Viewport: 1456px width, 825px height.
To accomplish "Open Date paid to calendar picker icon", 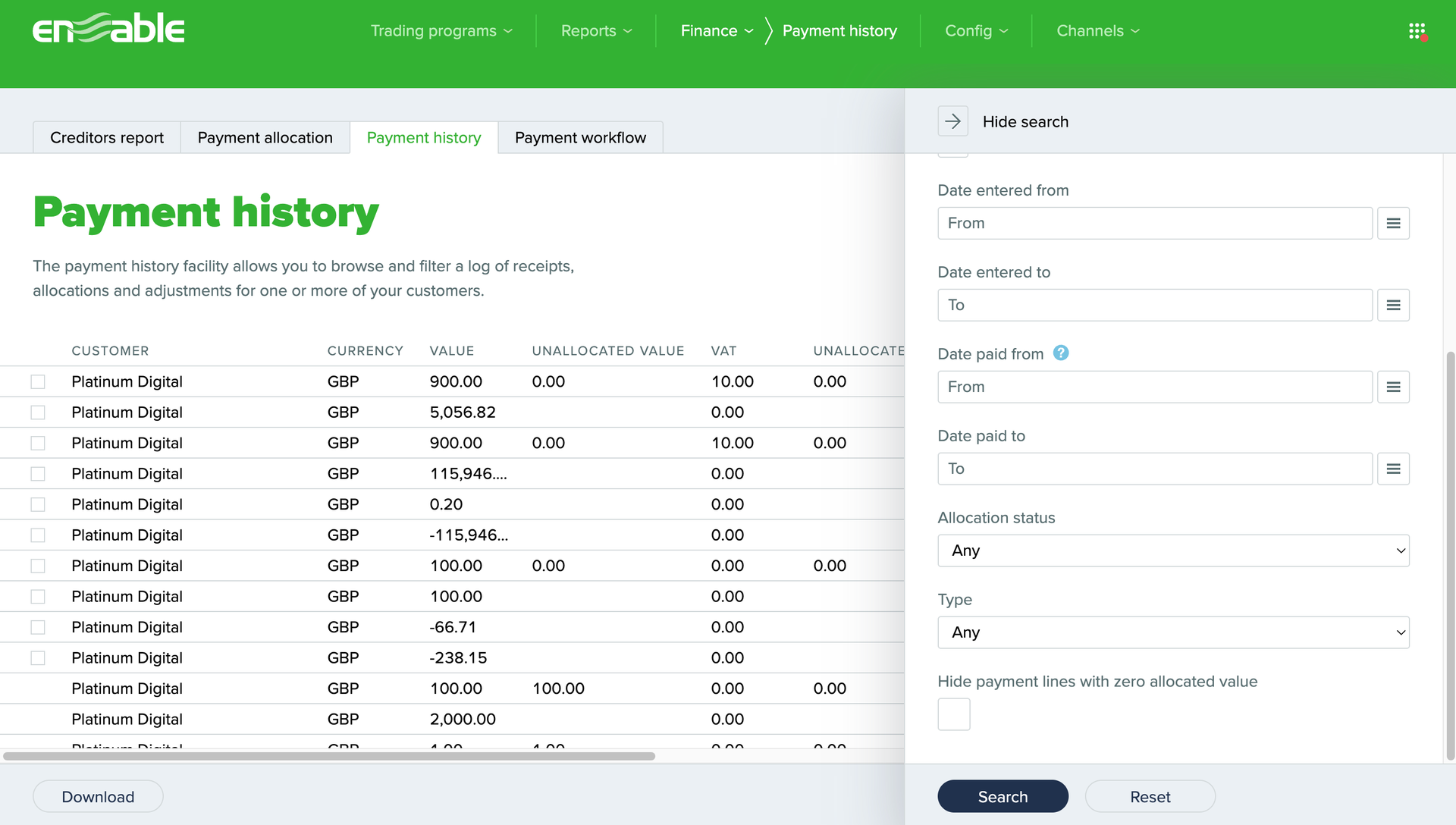I will click(1393, 469).
